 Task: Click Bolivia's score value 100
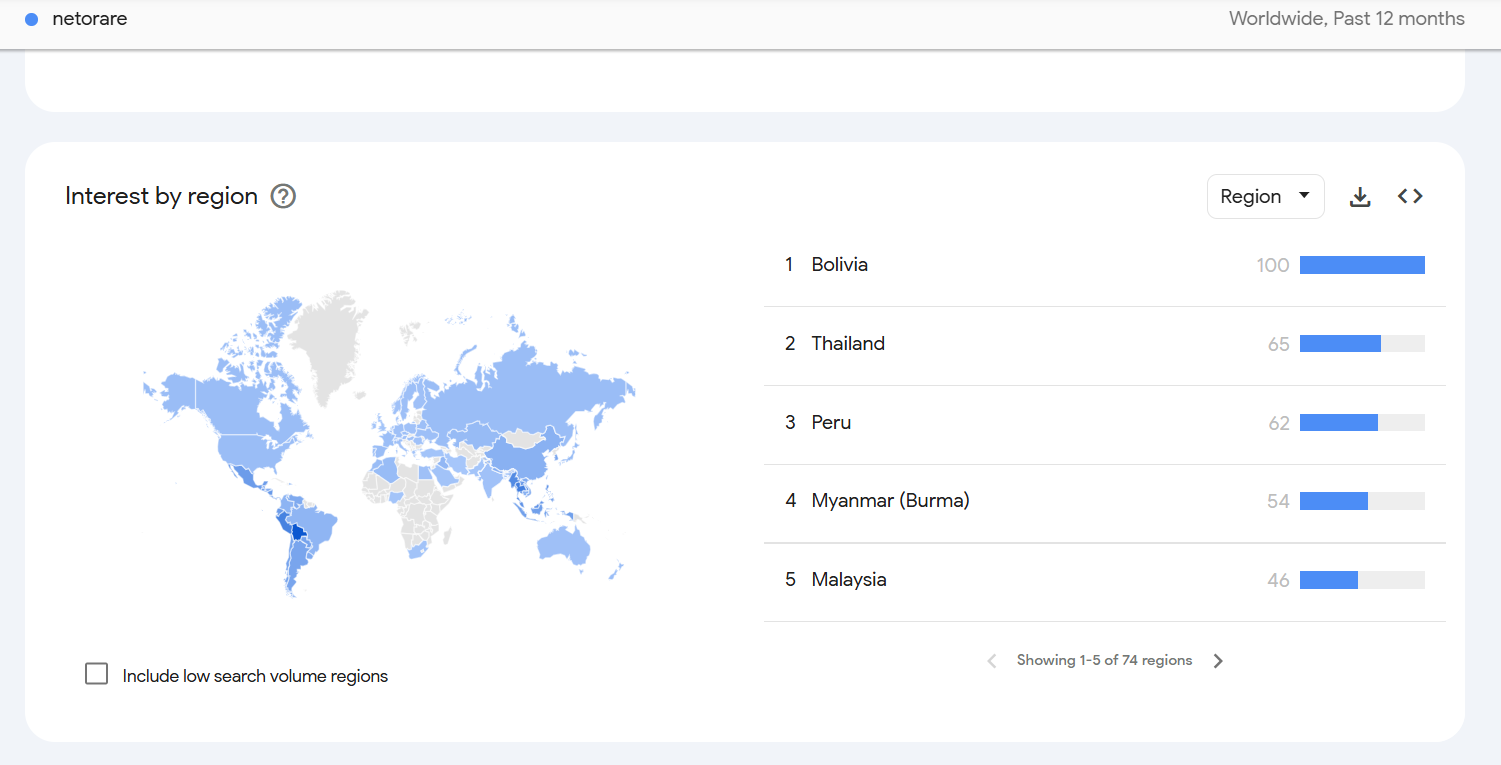(1273, 265)
